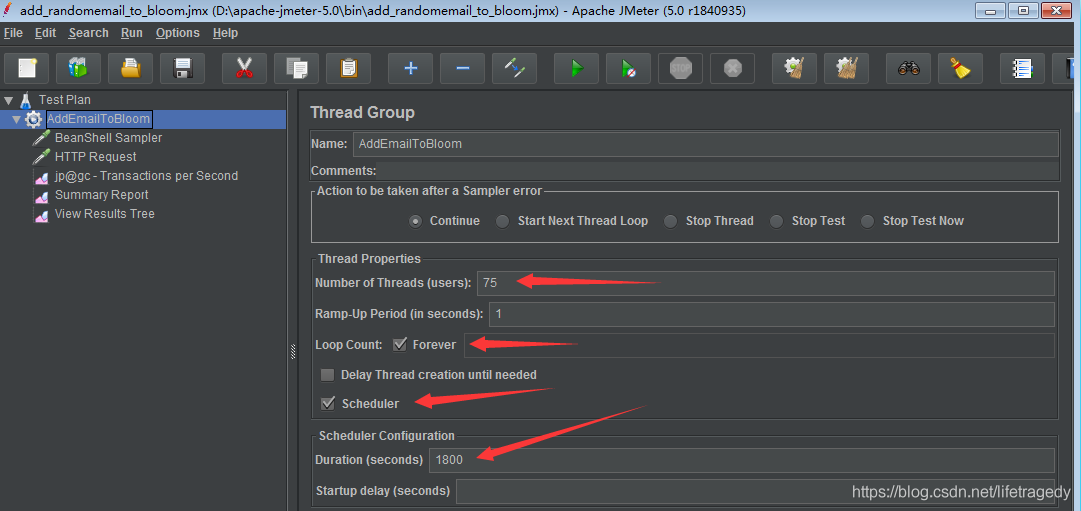Open the Function Helper list icon
1081x511 pixels.
(x=1022, y=68)
